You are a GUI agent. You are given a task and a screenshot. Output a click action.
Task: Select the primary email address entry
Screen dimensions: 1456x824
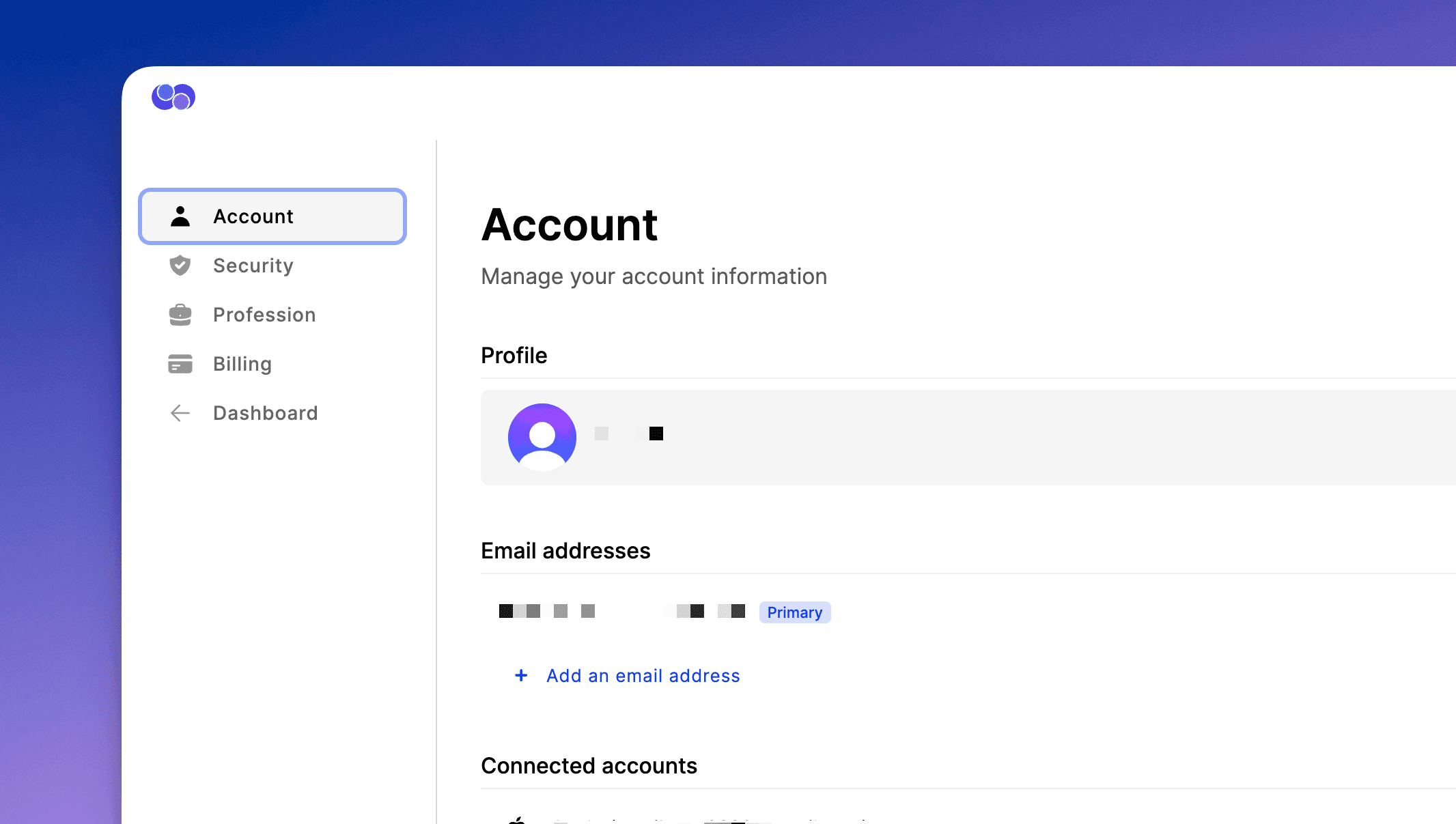621,611
